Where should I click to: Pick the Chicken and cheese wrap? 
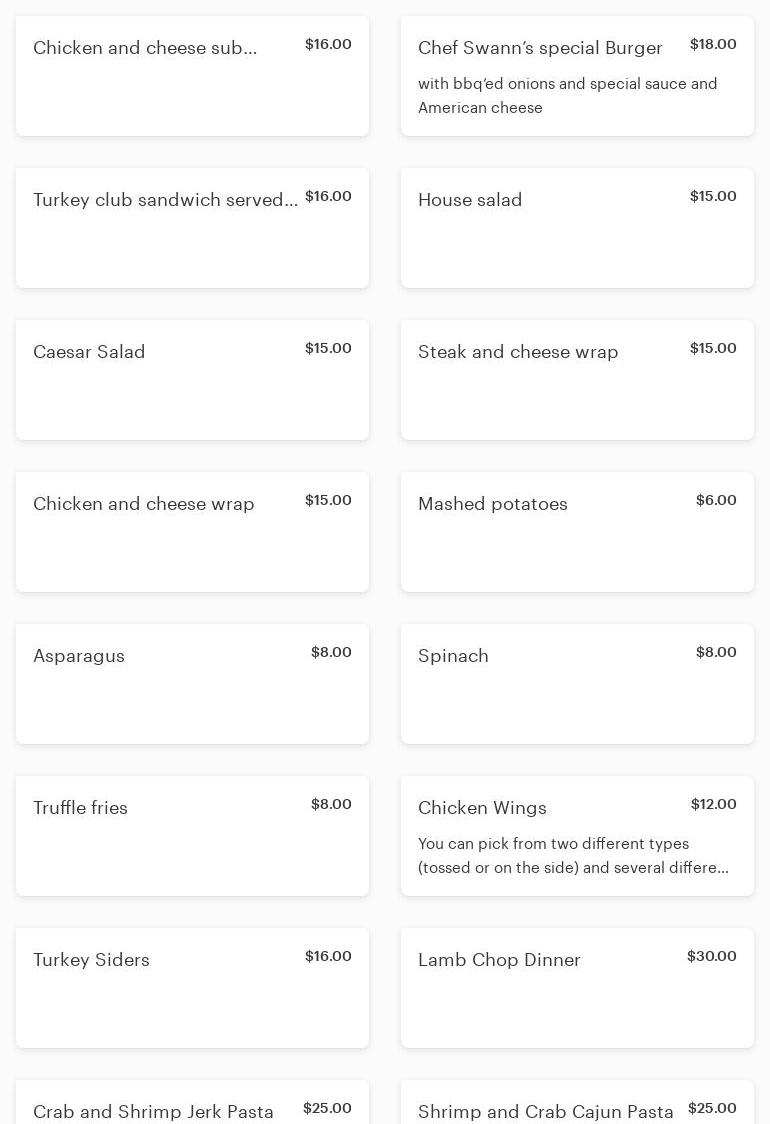[192, 532]
